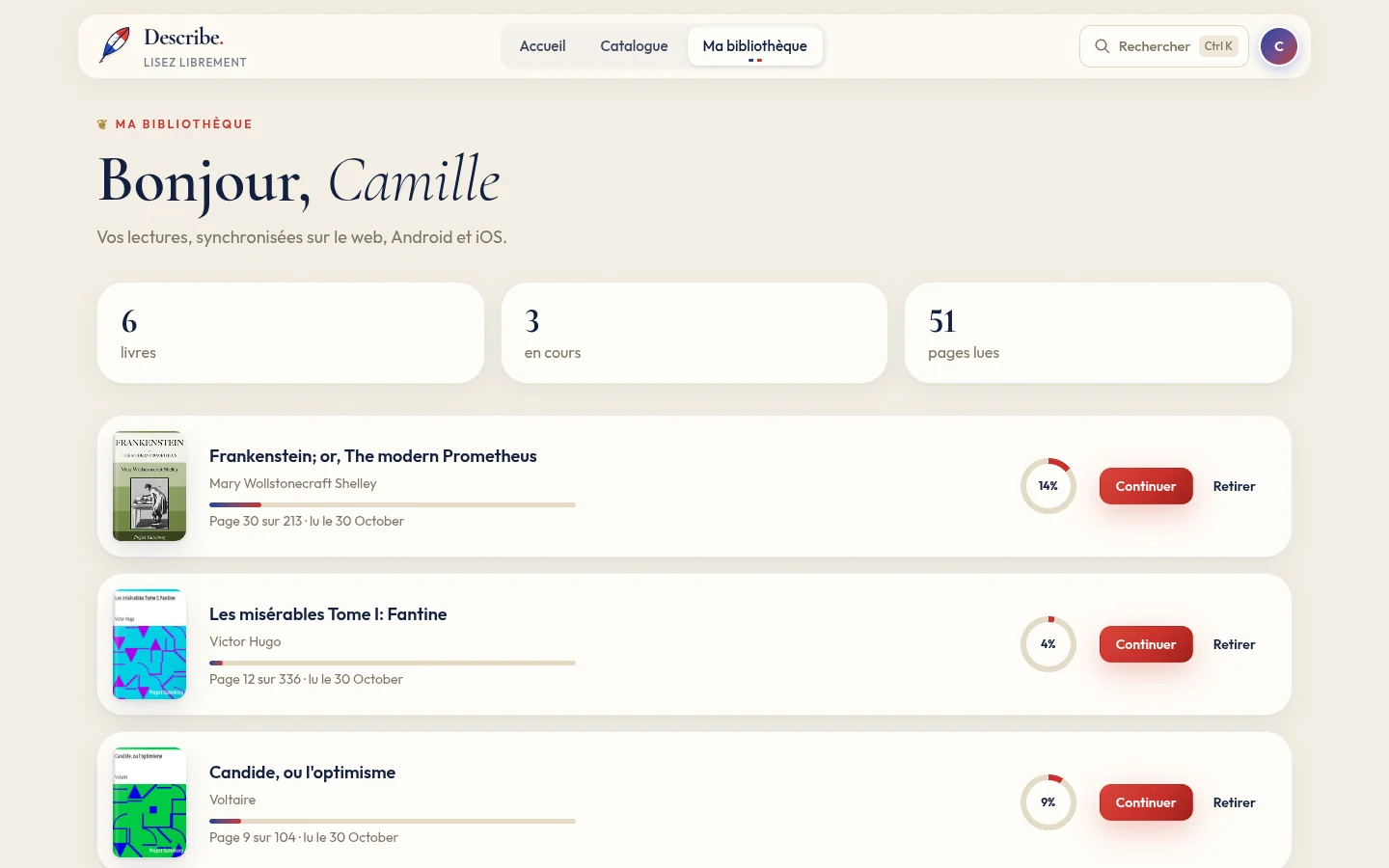The height and width of the screenshot is (868, 1389).
Task: Click the Describe feather logo icon
Action: point(115,45)
